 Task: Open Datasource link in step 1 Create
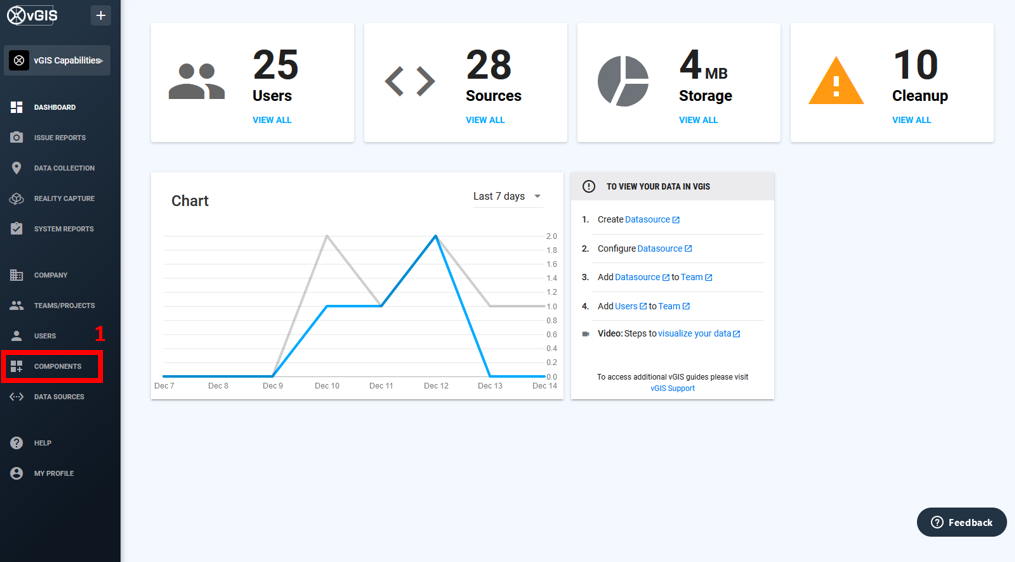click(x=652, y=219)
